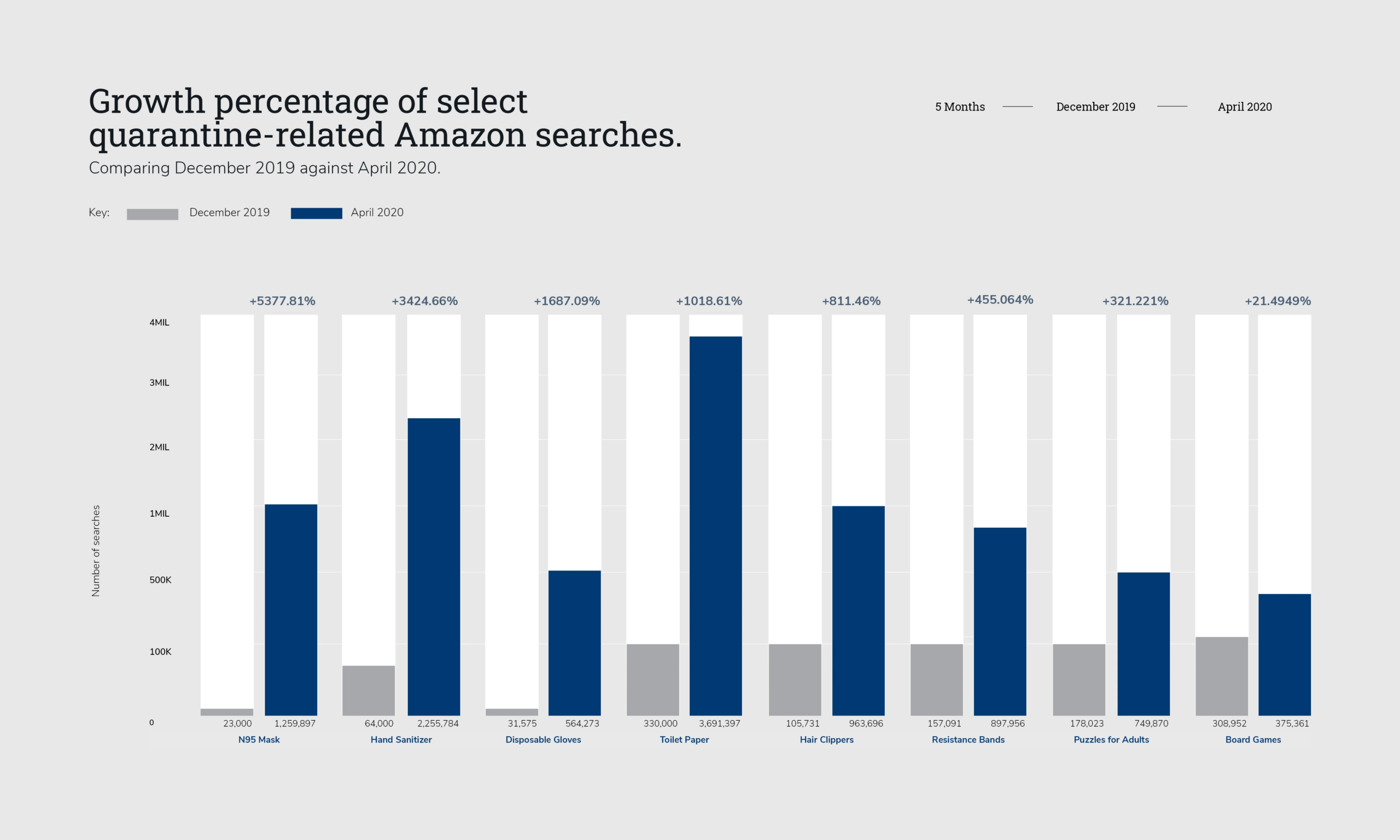
Task: Click the Puzzles for Adults label
Action: [1111, 739]
